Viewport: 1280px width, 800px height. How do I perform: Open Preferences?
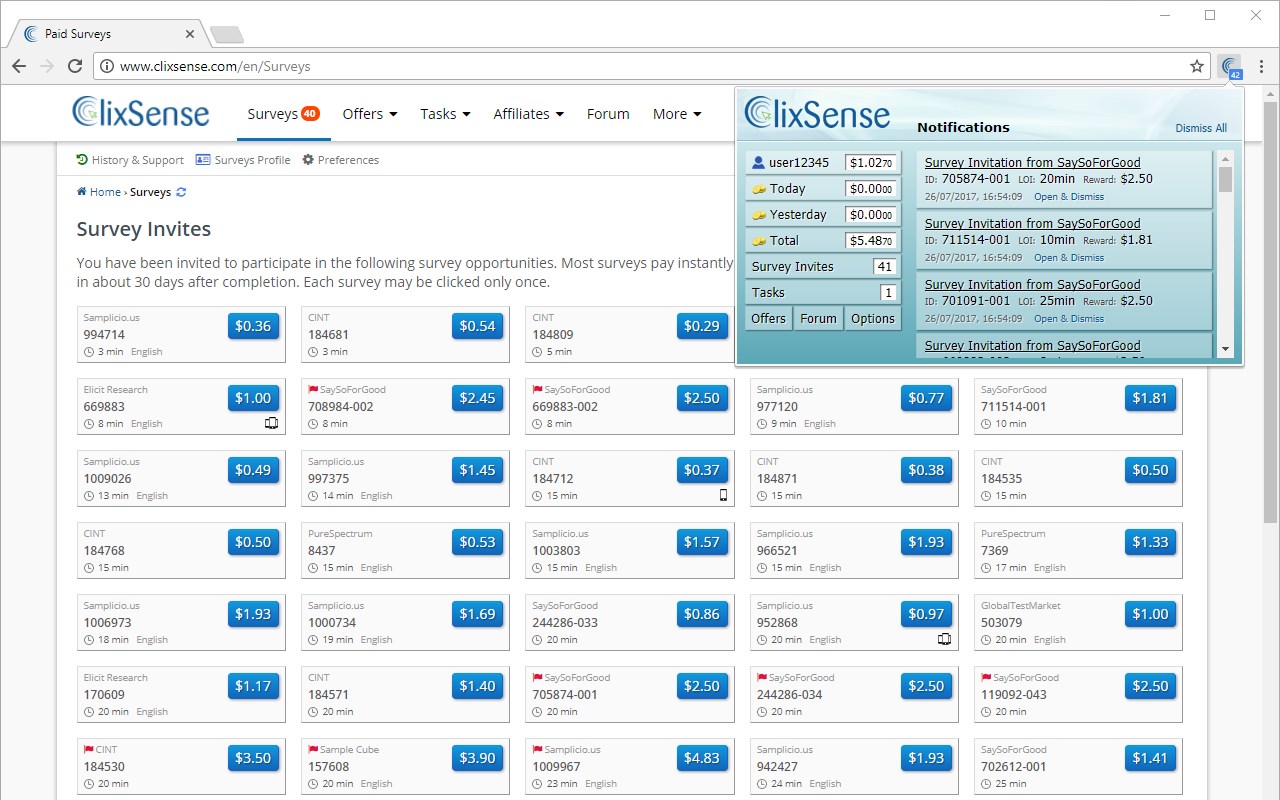click(341, 160)
